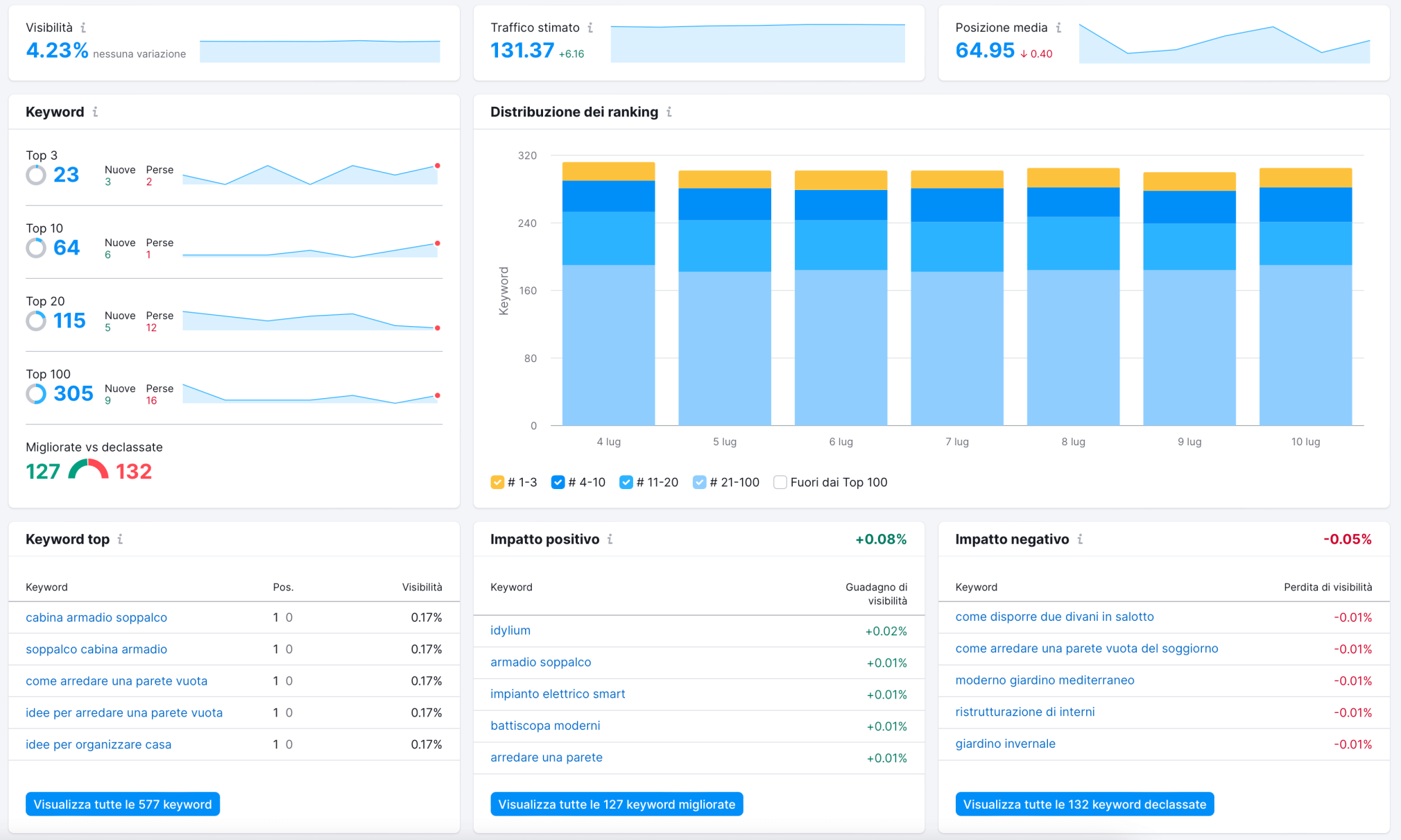Uncheck the # 4-10 legend checkbox
The image size is (1401, 840).
point(558,482)
